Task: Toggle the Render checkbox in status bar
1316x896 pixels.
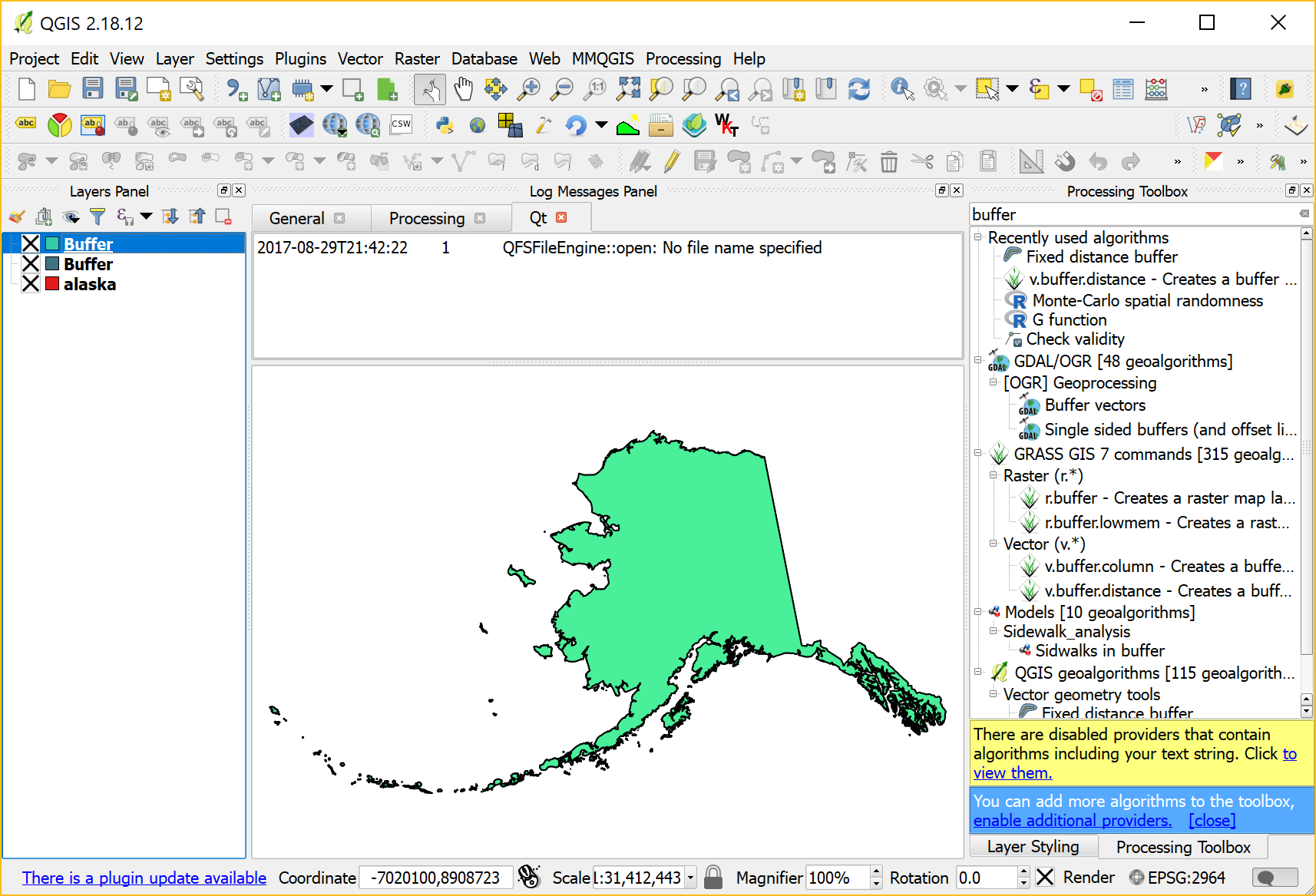Action: click(1045, 878)
